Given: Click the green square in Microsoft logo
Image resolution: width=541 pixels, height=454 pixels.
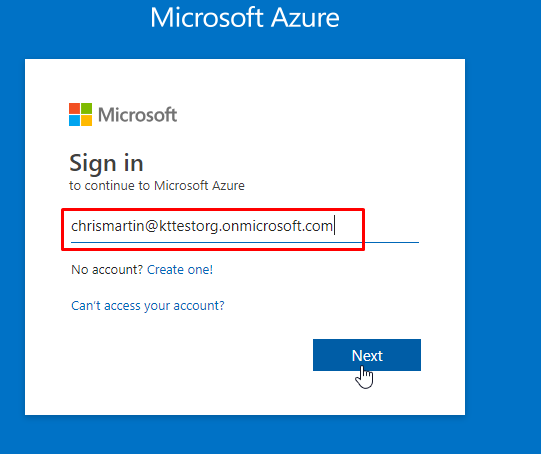Looking at the screenshot, I should pyautogui.click(x=87, y=108).
